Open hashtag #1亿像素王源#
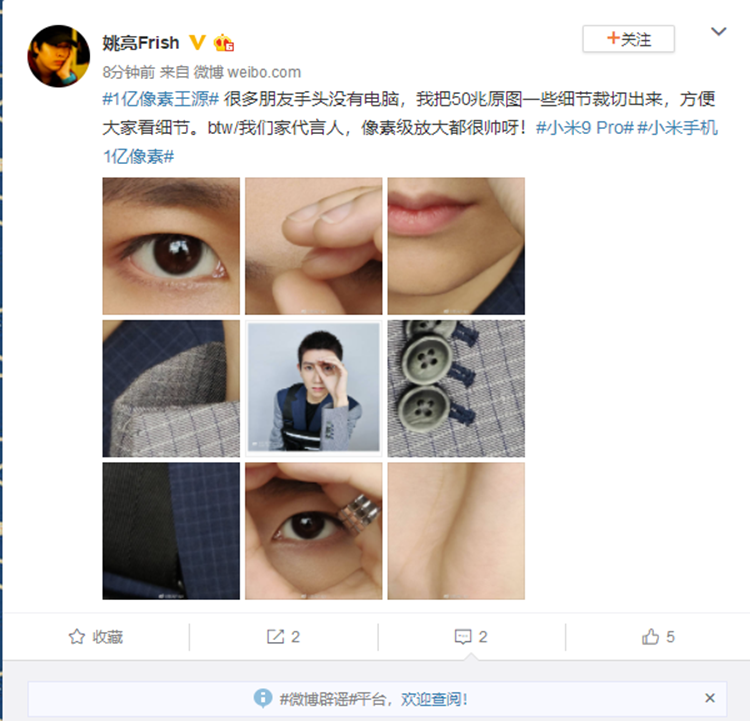The width and height of the screenshot is (750, 721). pyautogui.click(x=161, y=100)
